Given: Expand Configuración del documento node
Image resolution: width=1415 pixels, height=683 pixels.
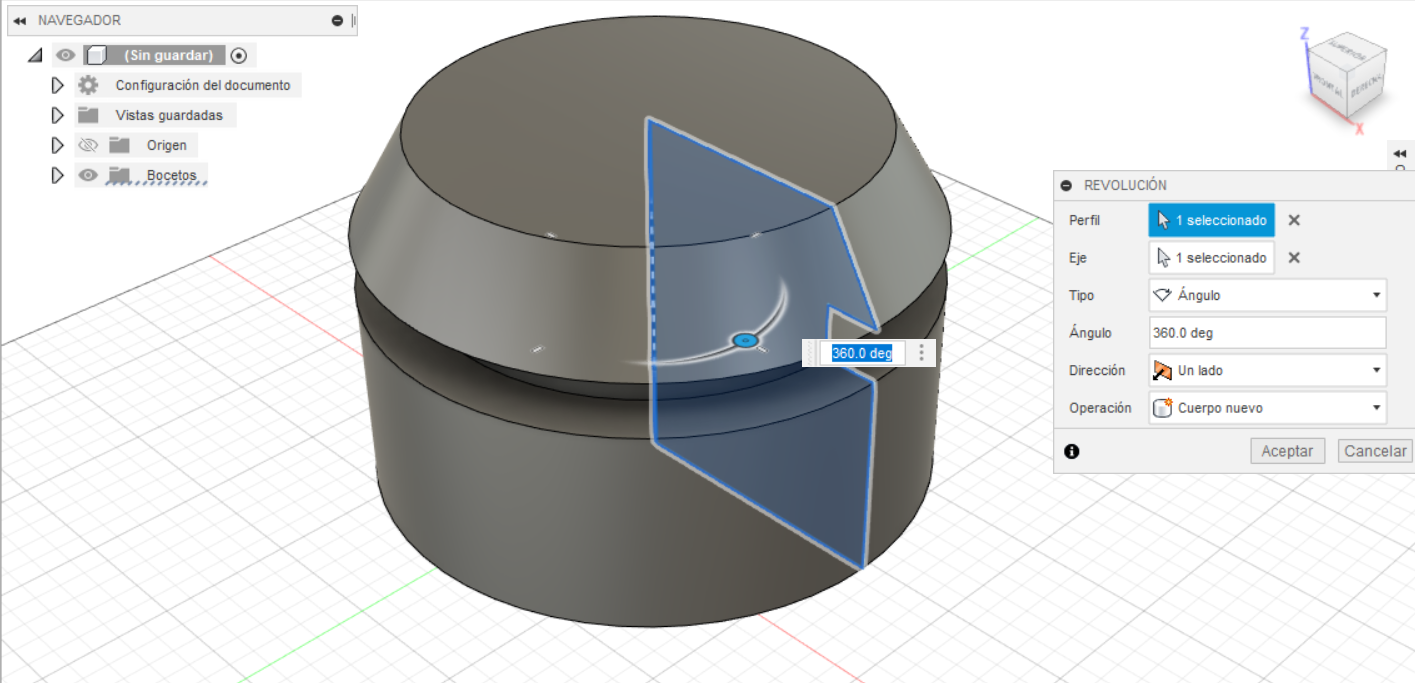Looking at the screenshot, I should pos(57,85).
